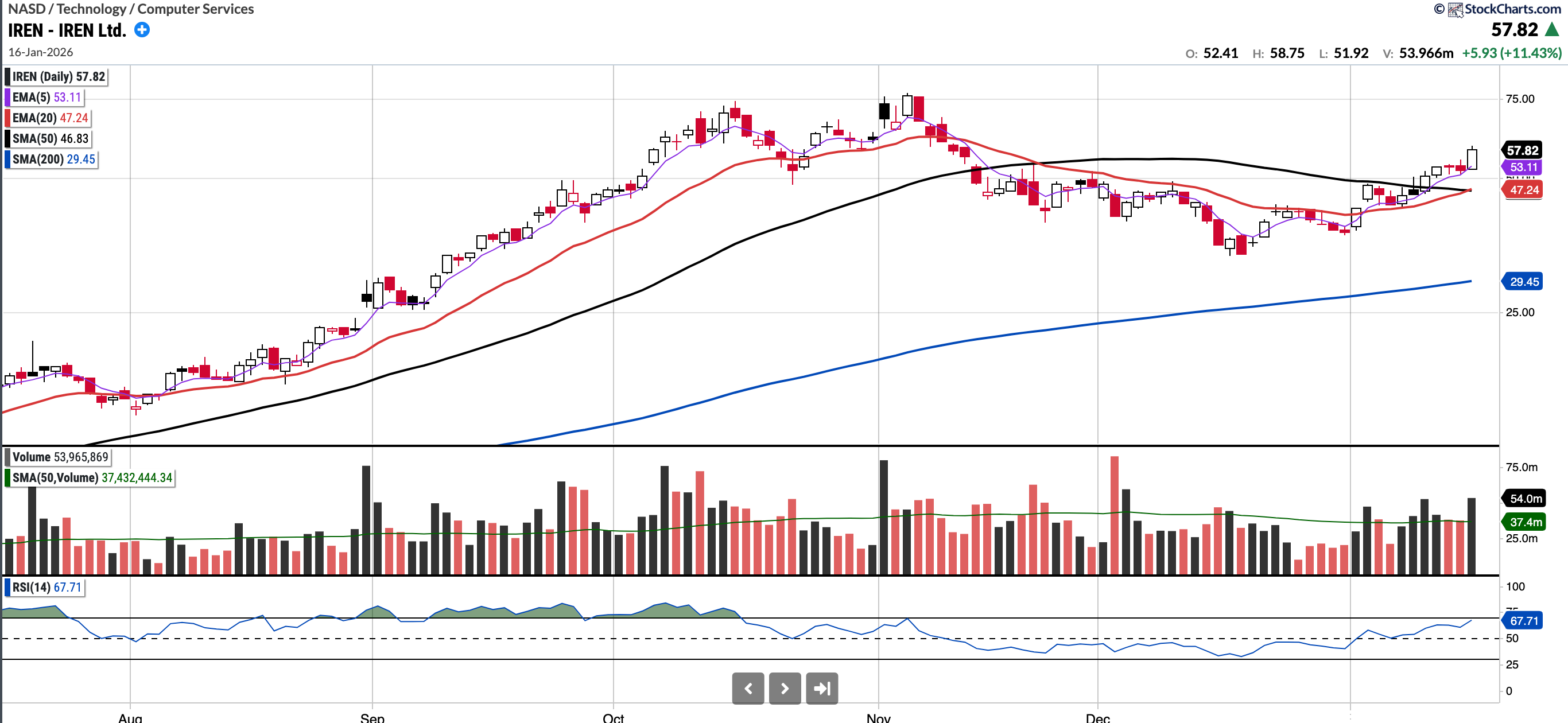Click the NASD exchange breadcrumb link

[x=26, y=9]
